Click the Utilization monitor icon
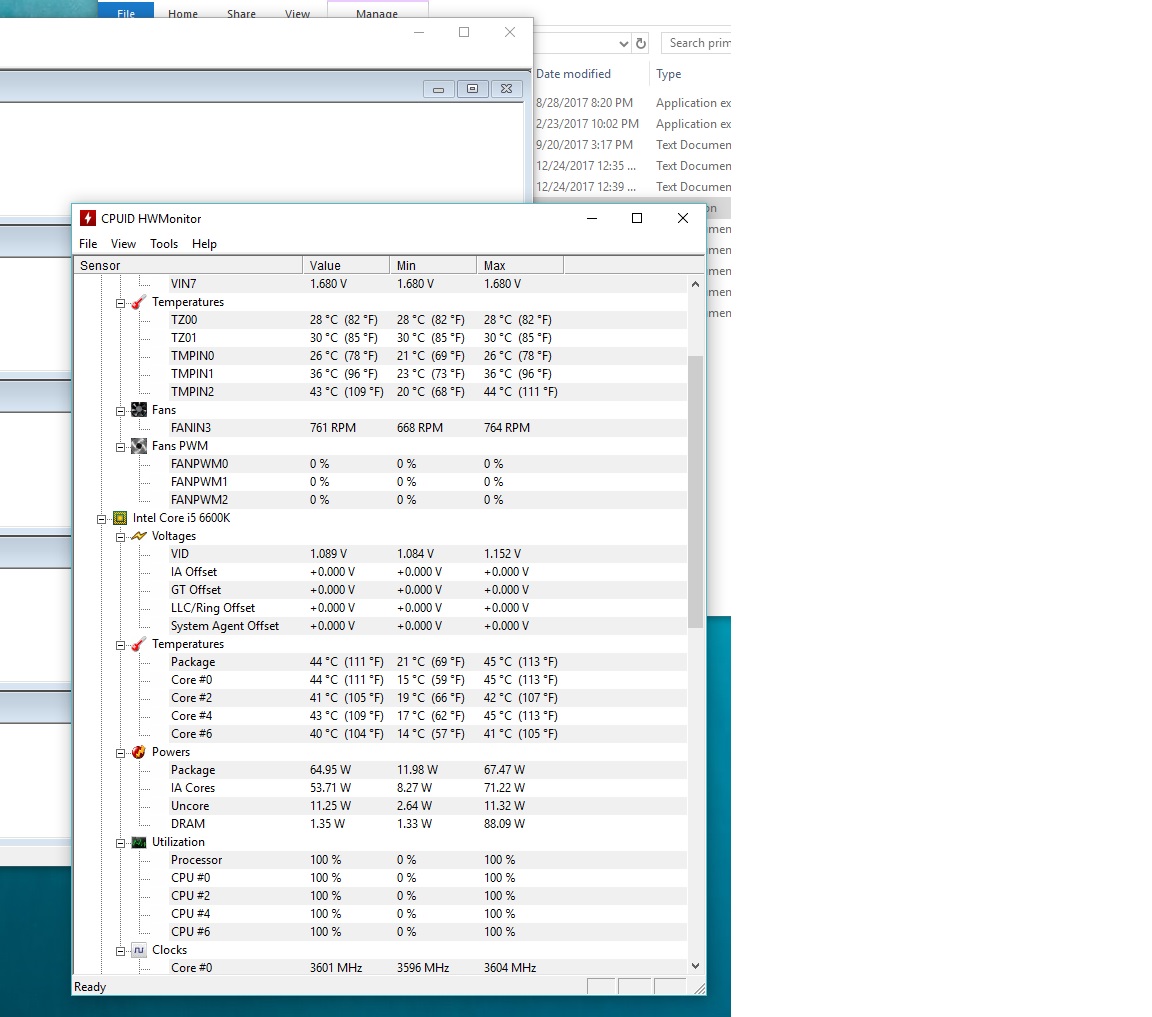 tap(139, 842)
